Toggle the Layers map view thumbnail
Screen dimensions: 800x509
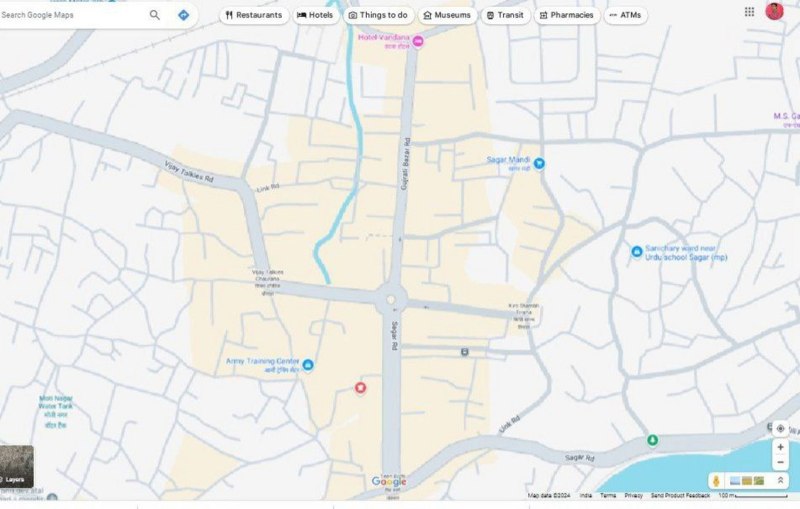tap(17, 466)
